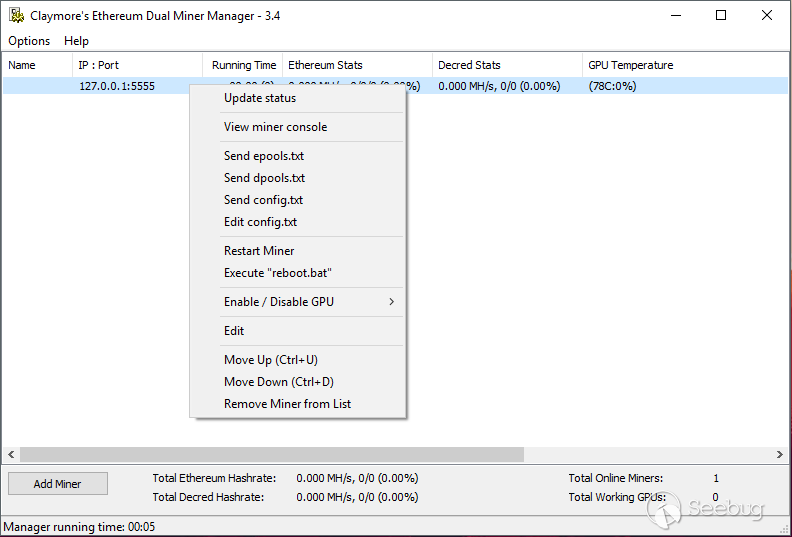The width and height of the screenshot is (792, 537).
Task: Close the miner manager window
Action: (x=767, y=16)
